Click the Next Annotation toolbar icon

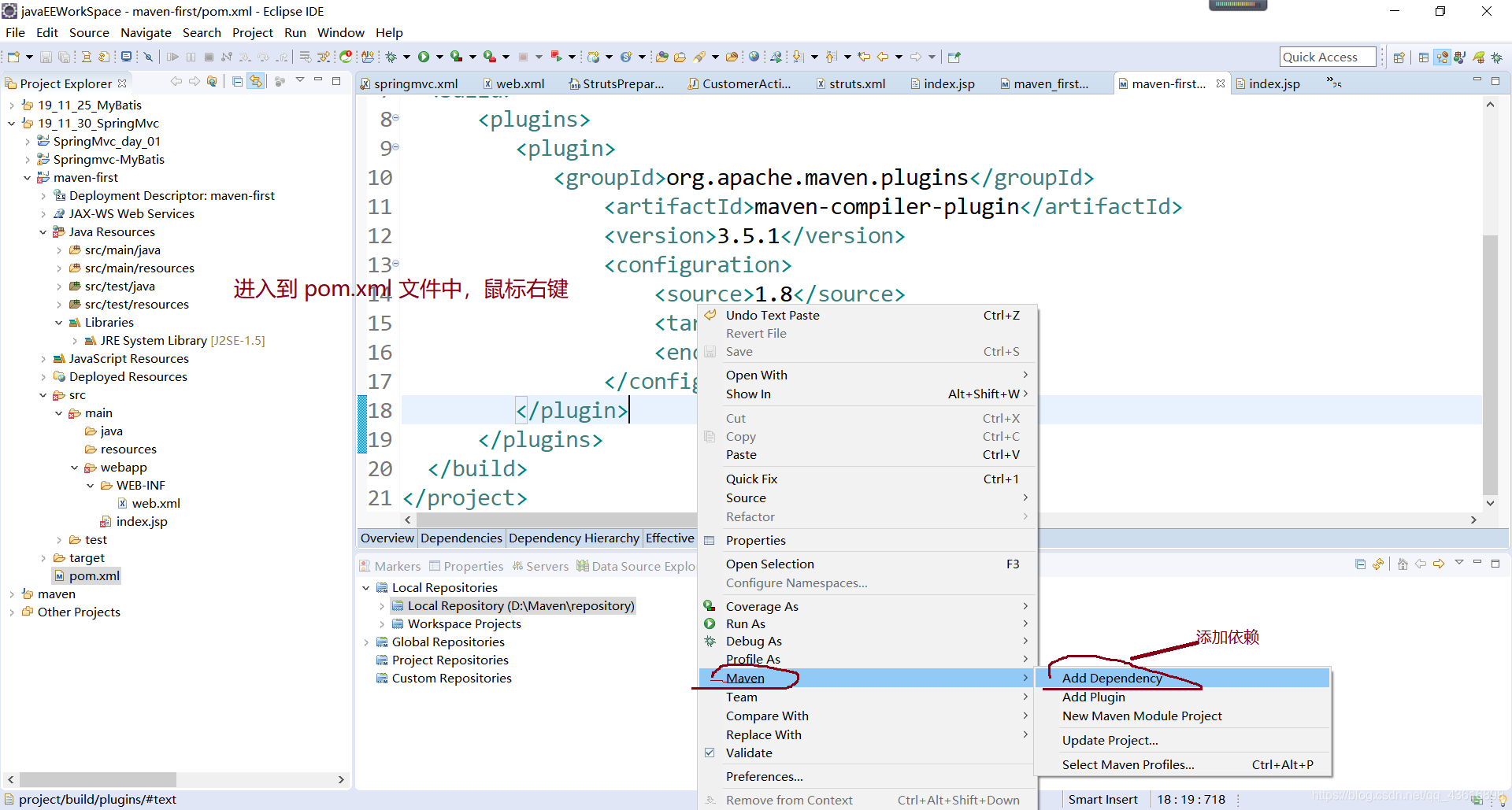[x=798, y=57]
